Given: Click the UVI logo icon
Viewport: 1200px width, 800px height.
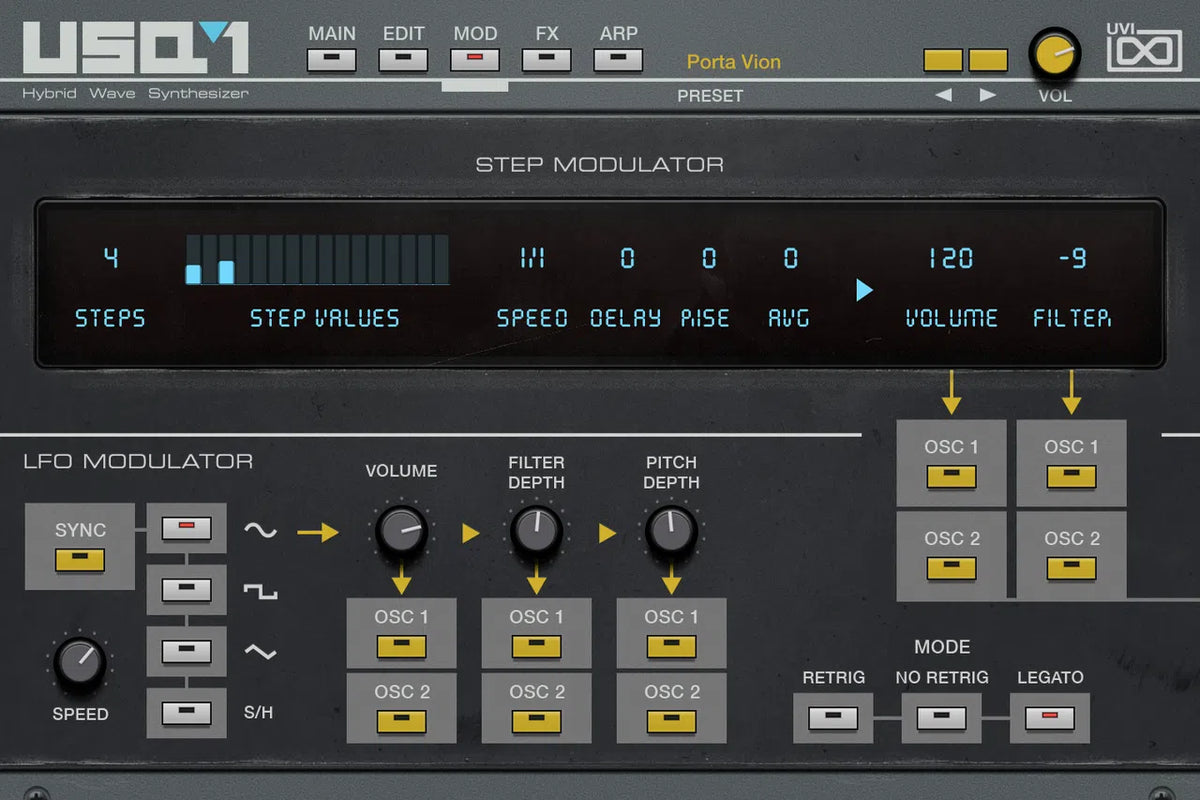Looking at the screenshot, I should click(1144, 50).
